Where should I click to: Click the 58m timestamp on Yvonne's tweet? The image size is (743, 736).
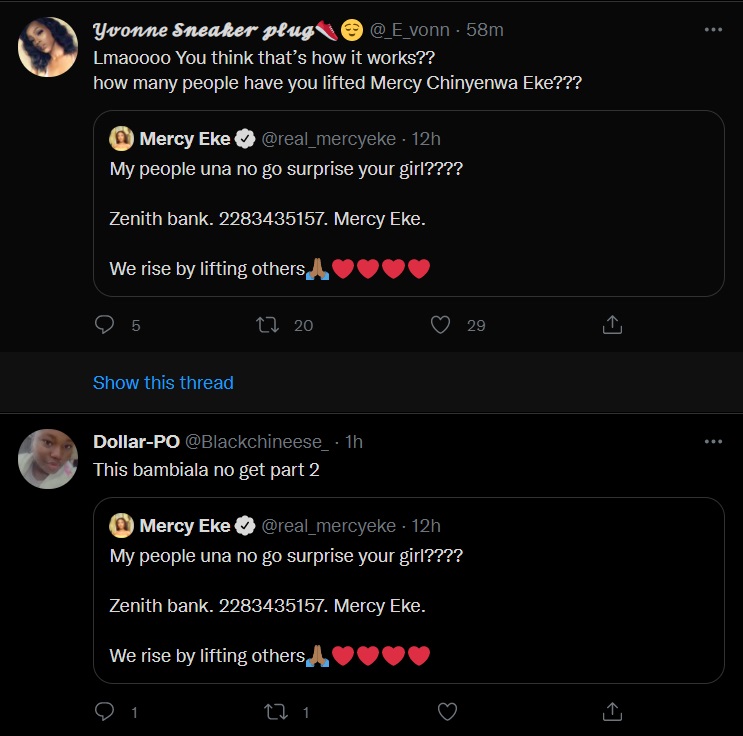point(485,30)
